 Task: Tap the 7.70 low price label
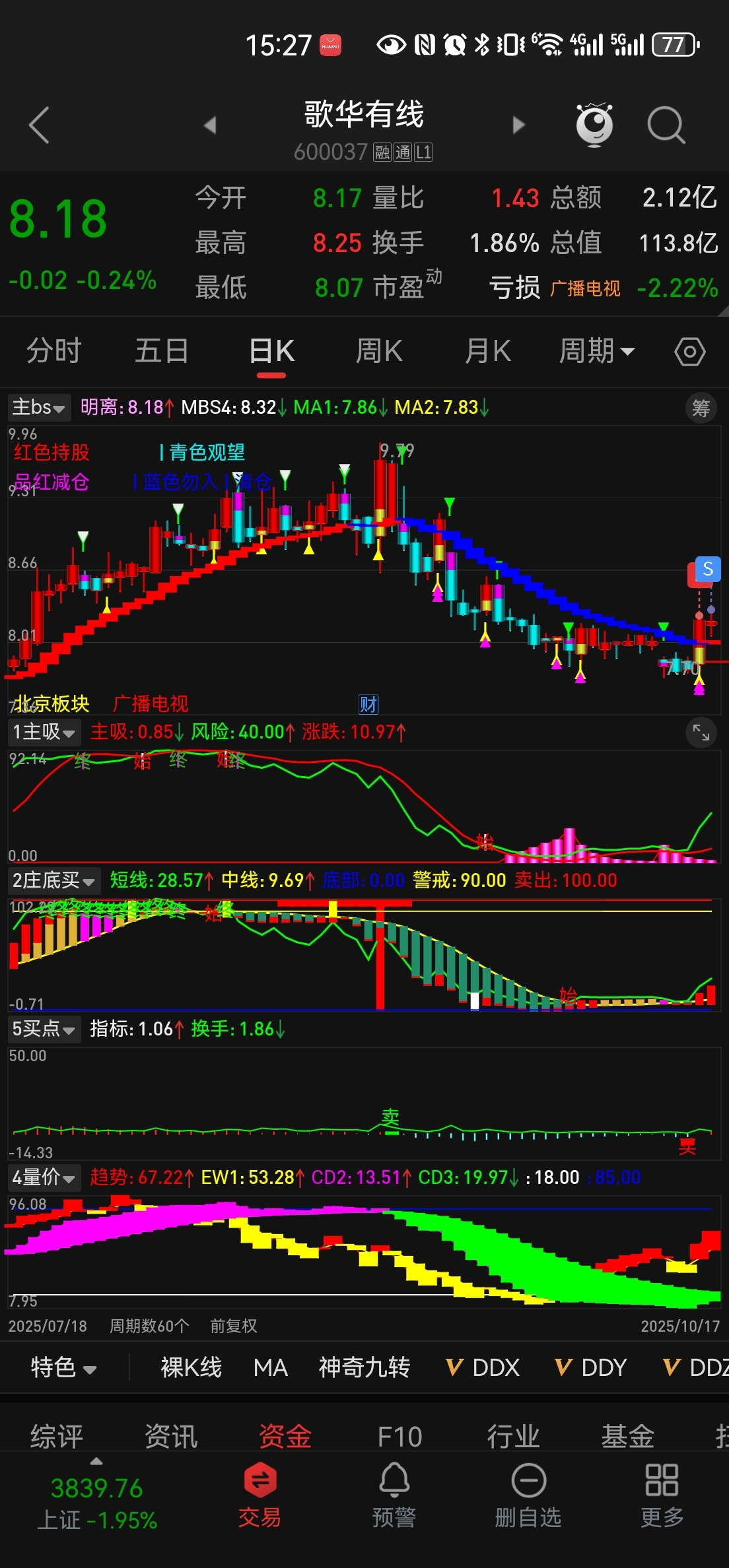[683, 669]
